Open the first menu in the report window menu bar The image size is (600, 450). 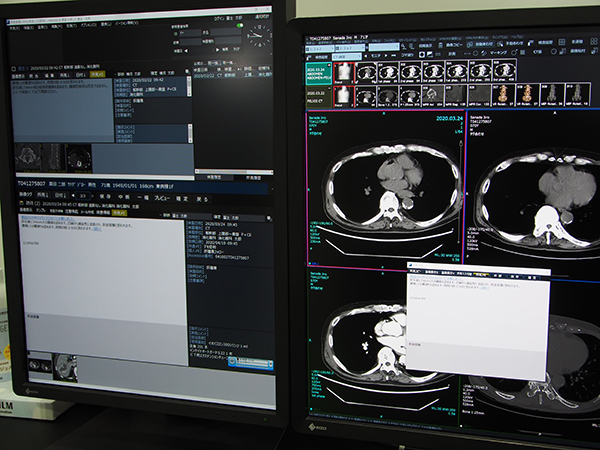point(13,27)
